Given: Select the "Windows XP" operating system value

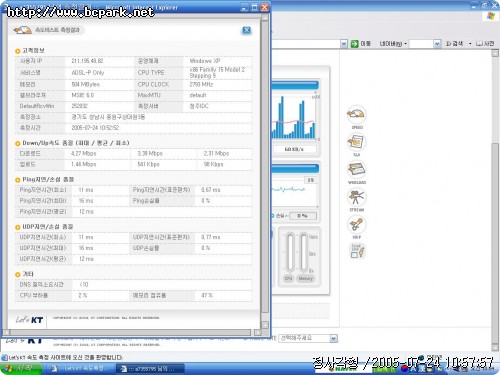Looking at the screenshot, I should point(205,61).
